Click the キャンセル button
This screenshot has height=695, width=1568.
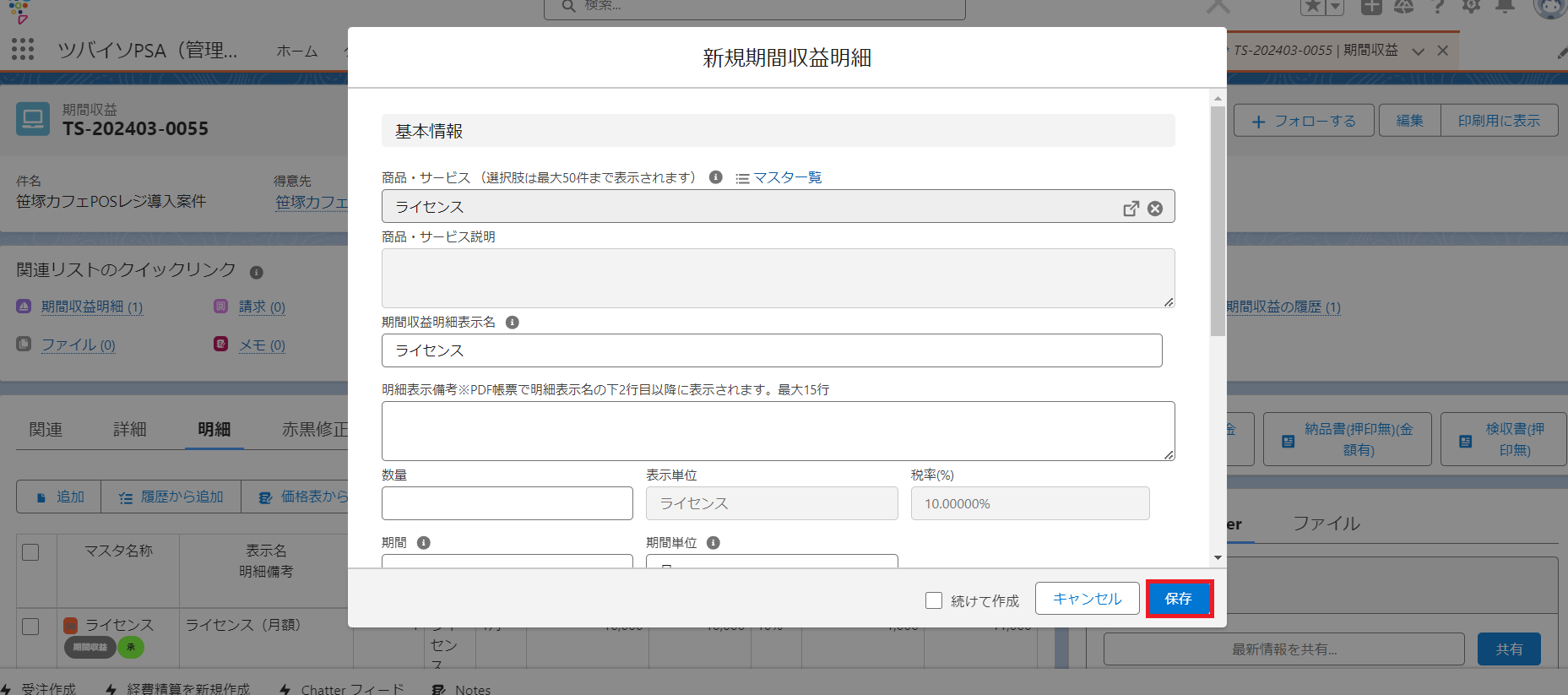(1087, 599)
